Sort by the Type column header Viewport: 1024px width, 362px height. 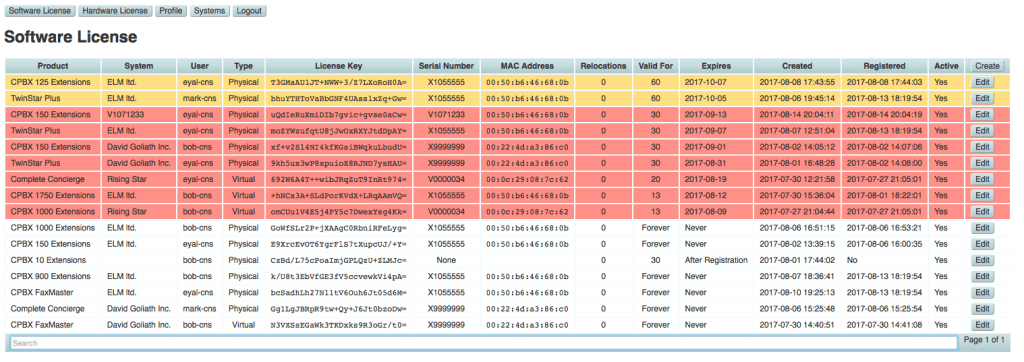coord(244,66)
